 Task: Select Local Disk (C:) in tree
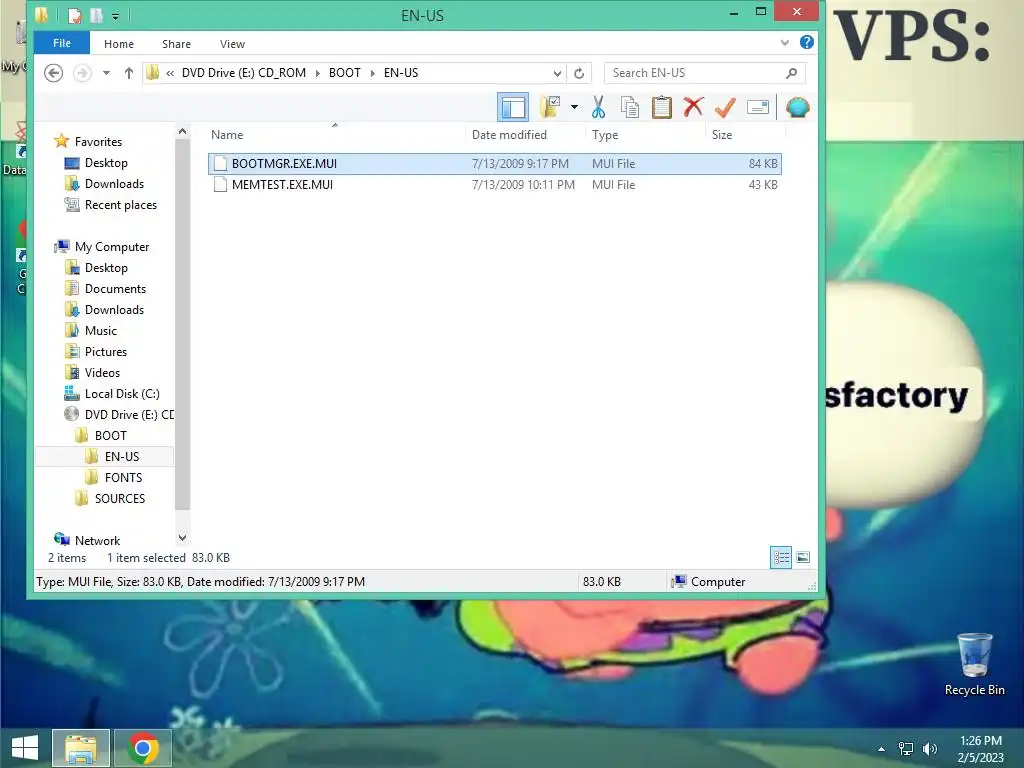coord(121,393)
